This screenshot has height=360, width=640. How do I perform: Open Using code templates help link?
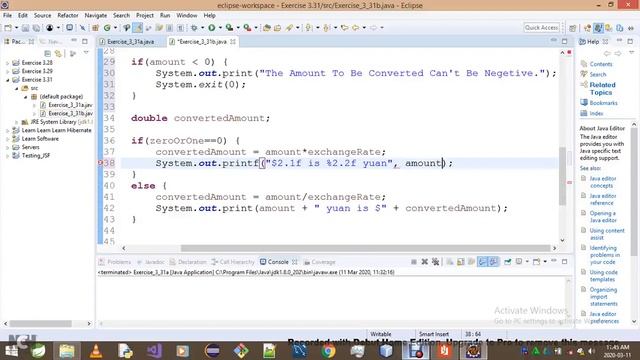tap(603, 276)
